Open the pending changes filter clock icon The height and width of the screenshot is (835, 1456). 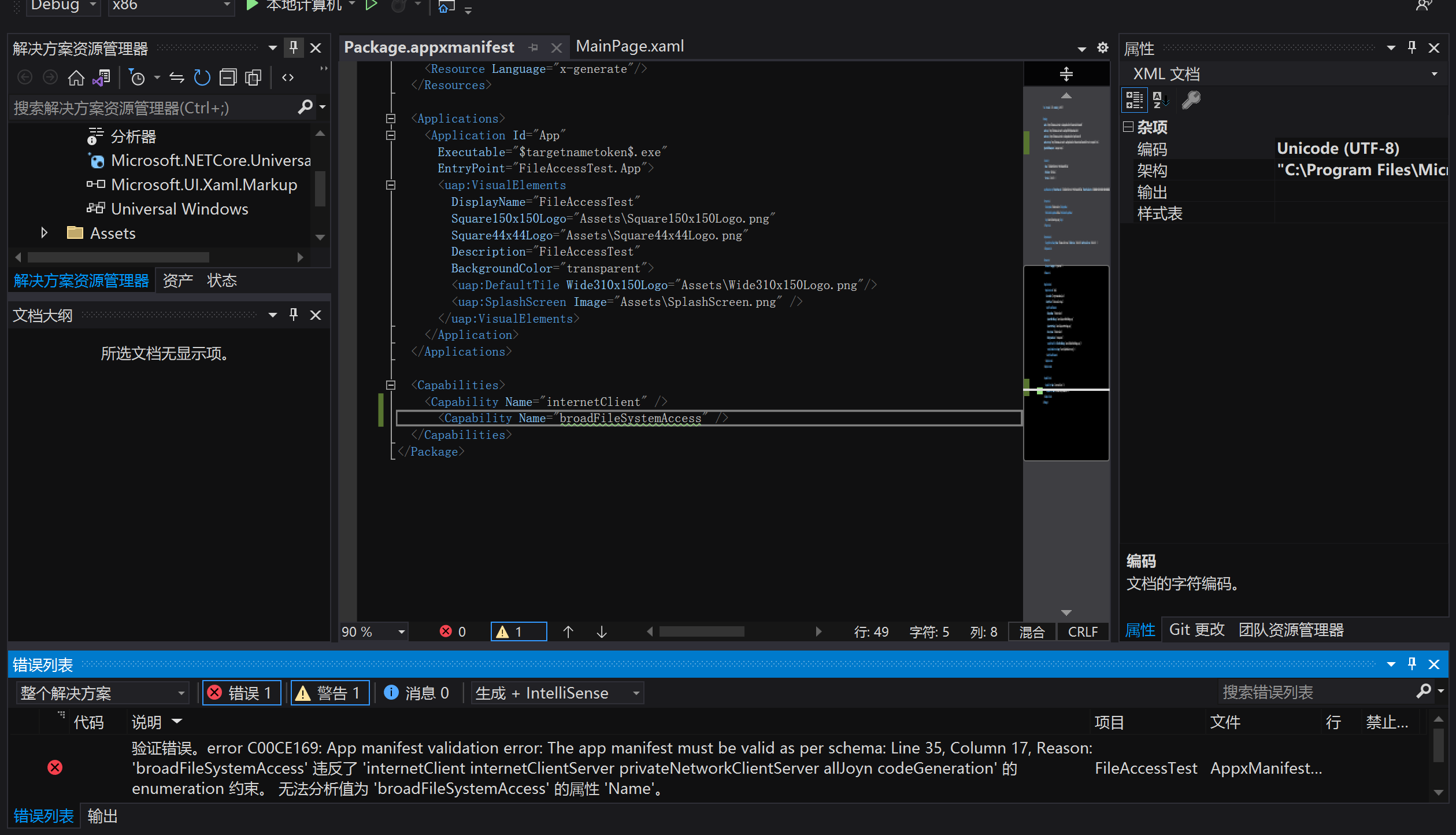[x=137, y=77]
